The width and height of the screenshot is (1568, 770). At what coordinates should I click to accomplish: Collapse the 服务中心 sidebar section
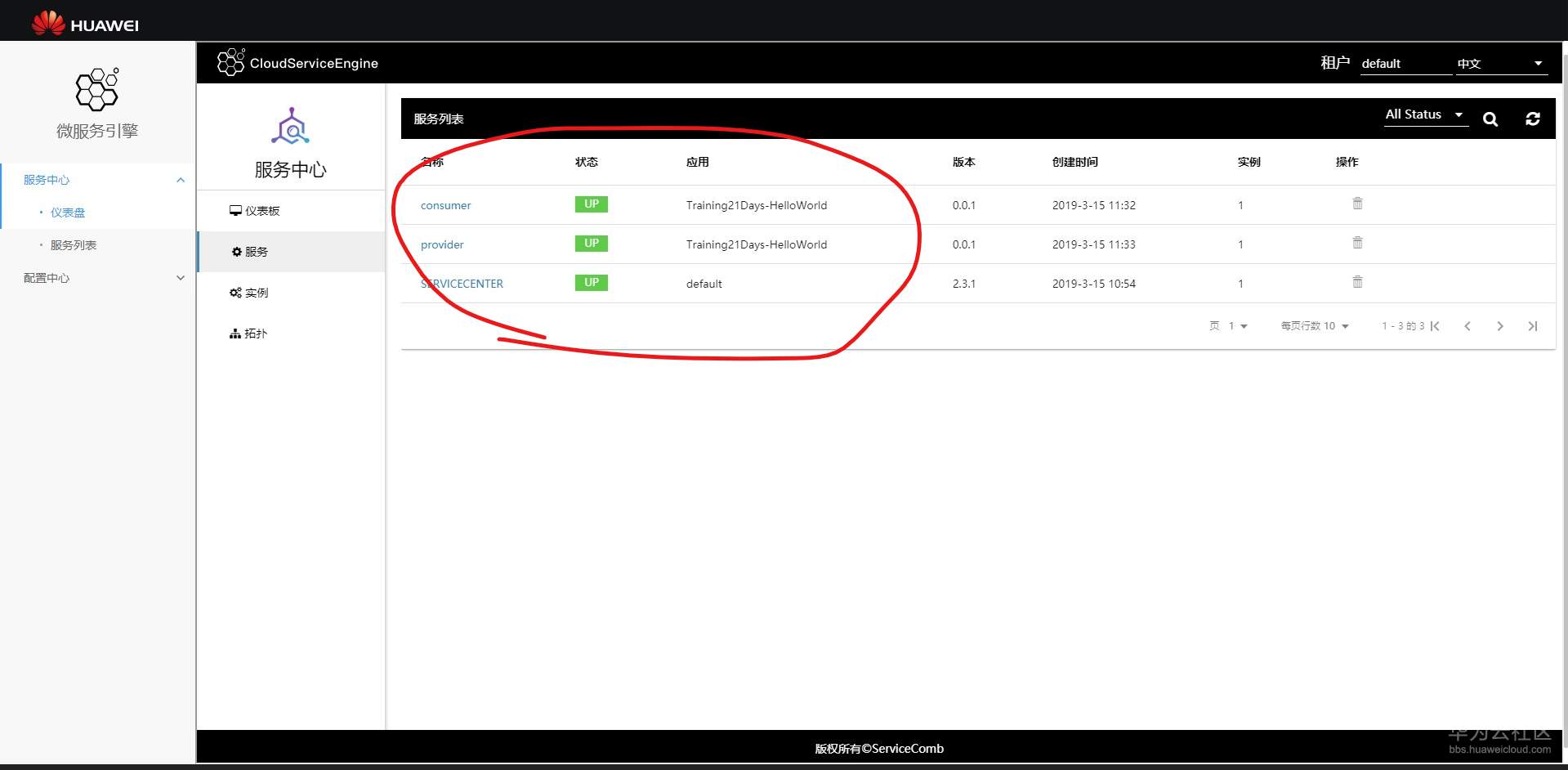click(181, 180)
